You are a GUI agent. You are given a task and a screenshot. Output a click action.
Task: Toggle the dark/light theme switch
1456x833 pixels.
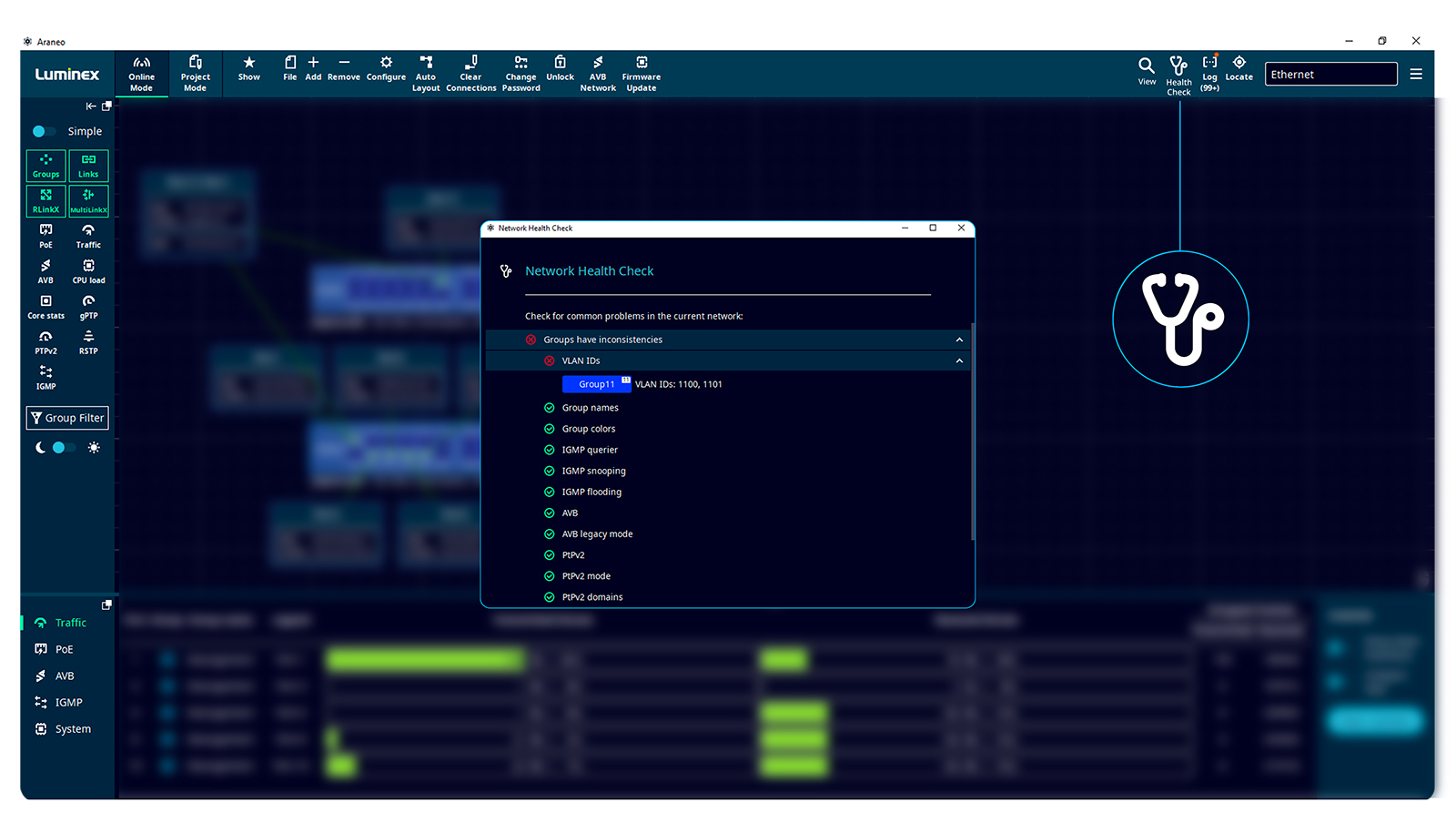click(63, 448)
